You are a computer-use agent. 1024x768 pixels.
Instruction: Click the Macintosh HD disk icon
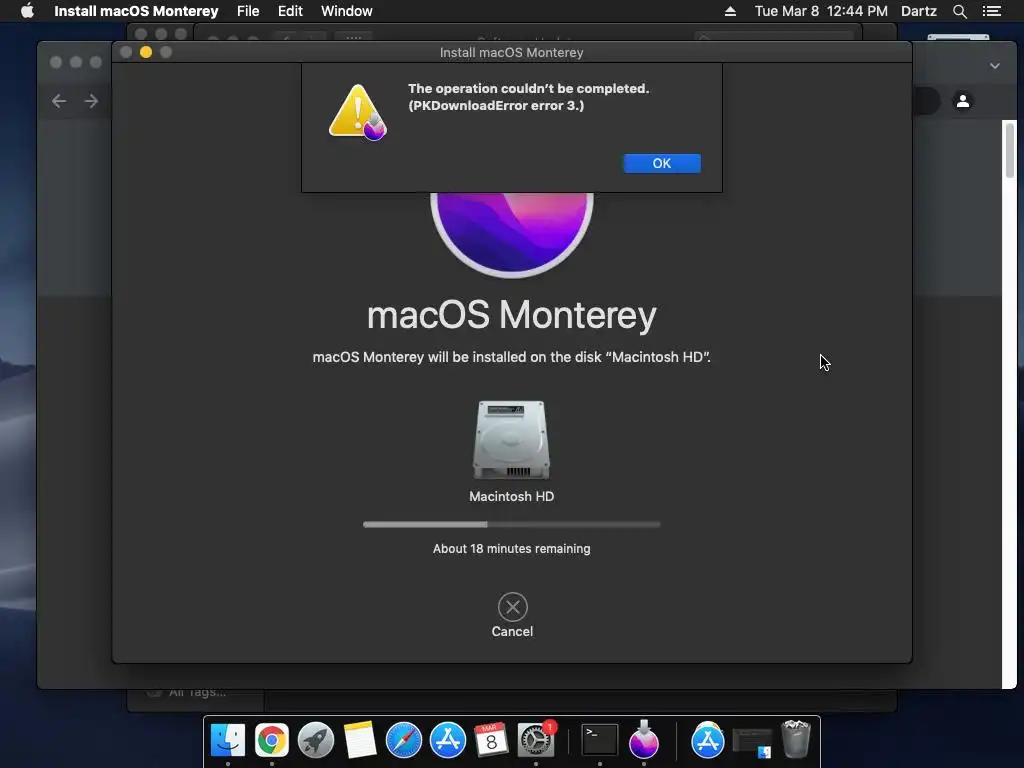coord(511,440)
